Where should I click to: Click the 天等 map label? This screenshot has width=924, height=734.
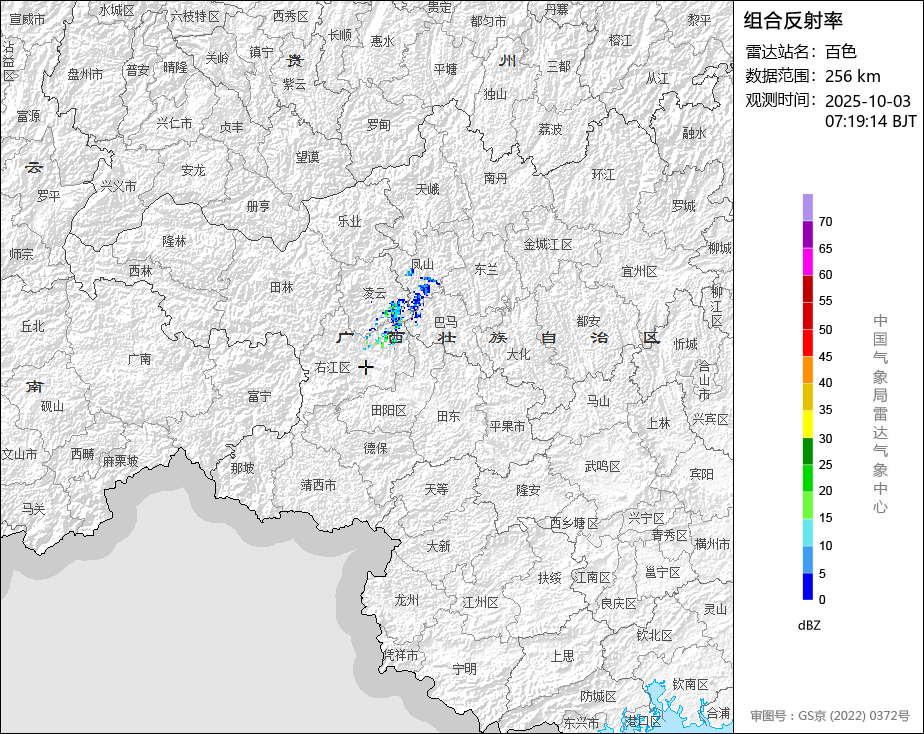point(437,489)
